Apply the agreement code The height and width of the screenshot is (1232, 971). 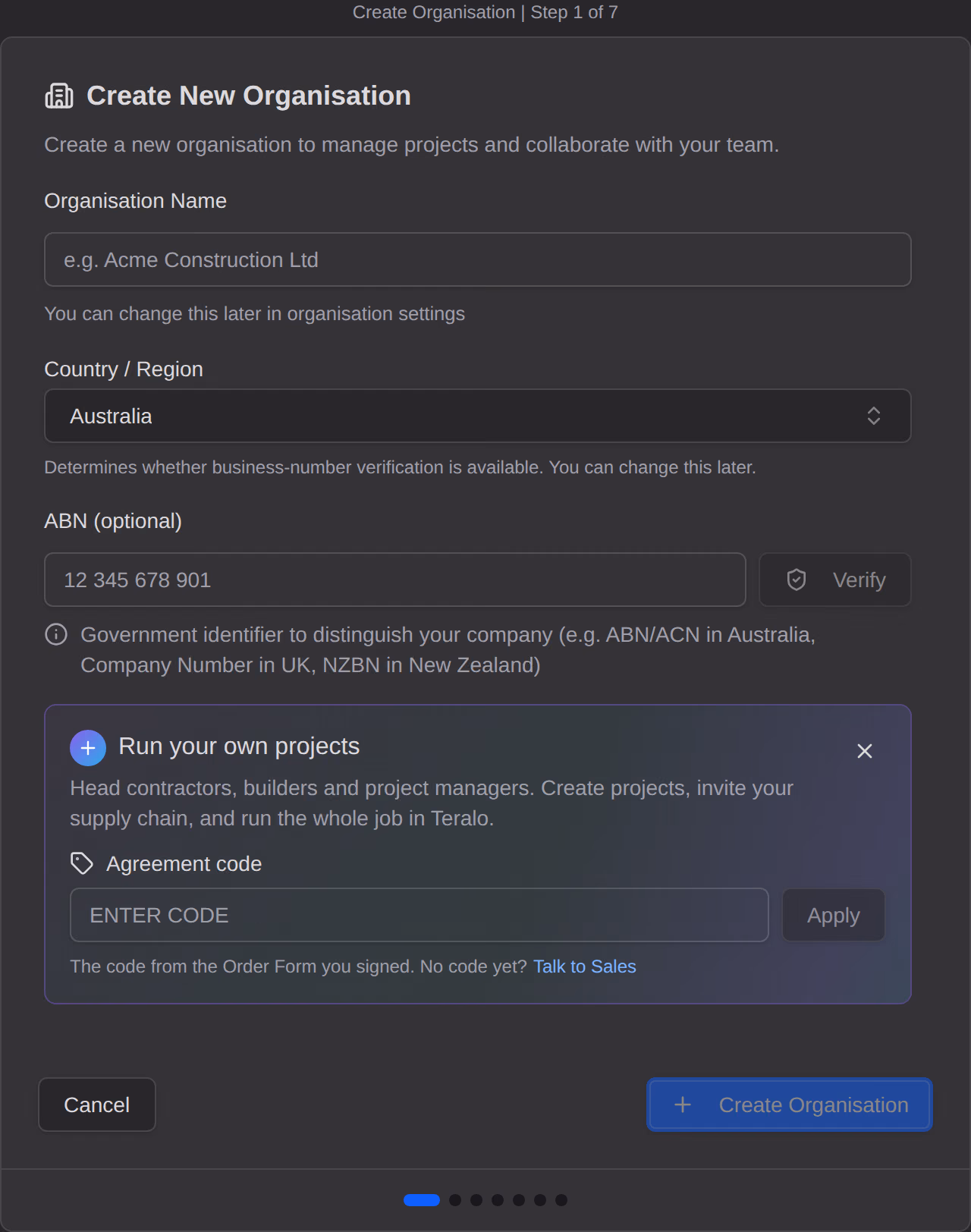(834, 915)
